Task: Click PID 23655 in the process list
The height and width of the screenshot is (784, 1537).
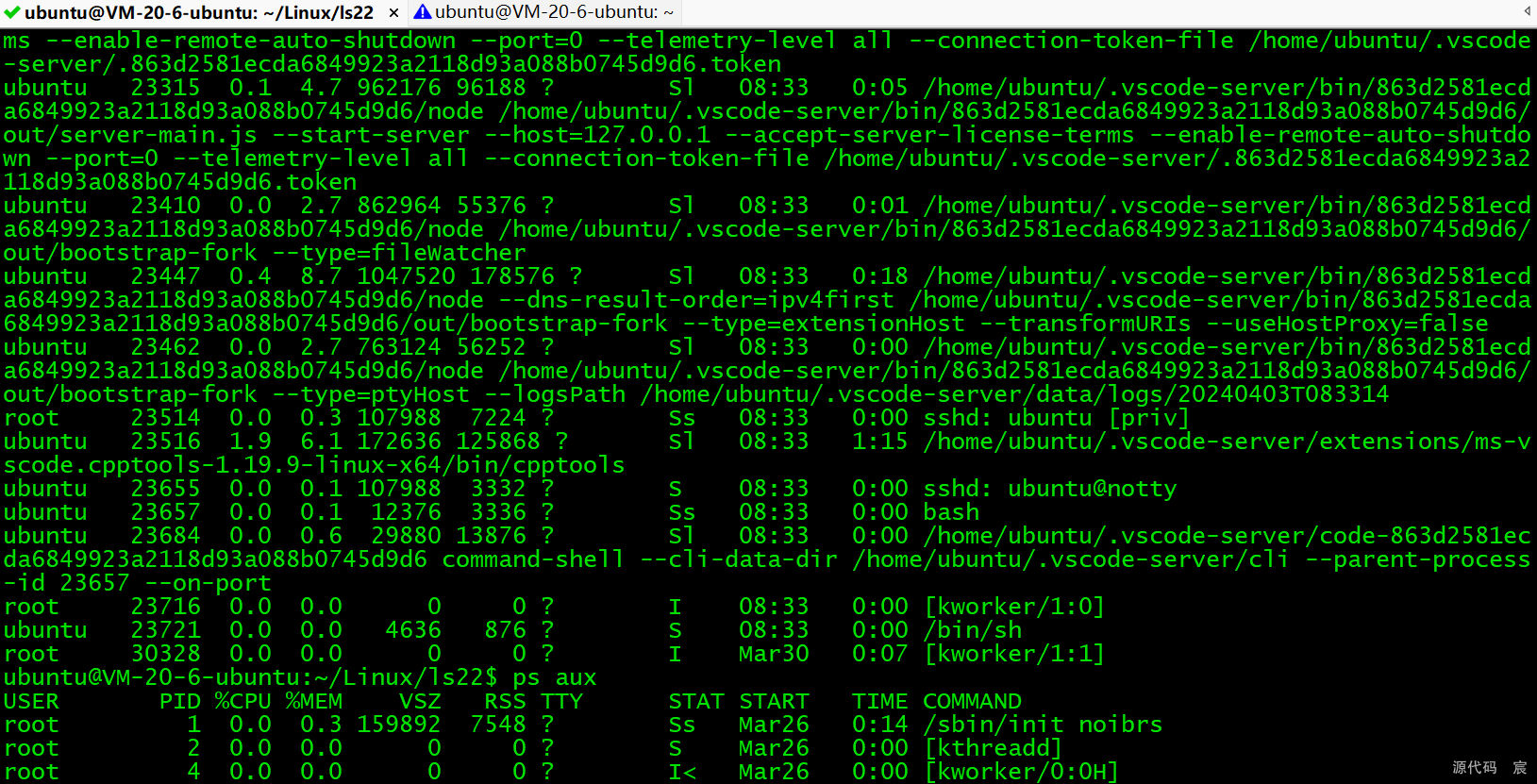Action: pos(165,489)
